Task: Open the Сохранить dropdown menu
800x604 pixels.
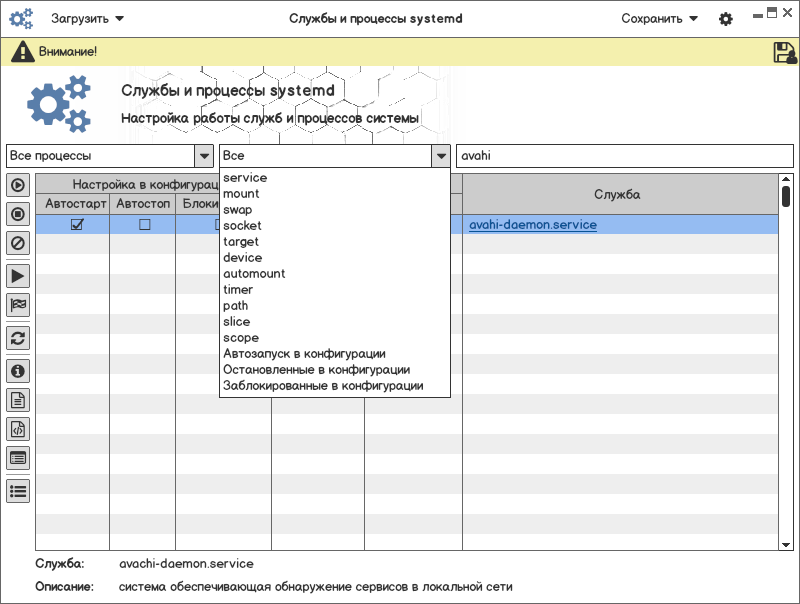Action: point(659,19)
